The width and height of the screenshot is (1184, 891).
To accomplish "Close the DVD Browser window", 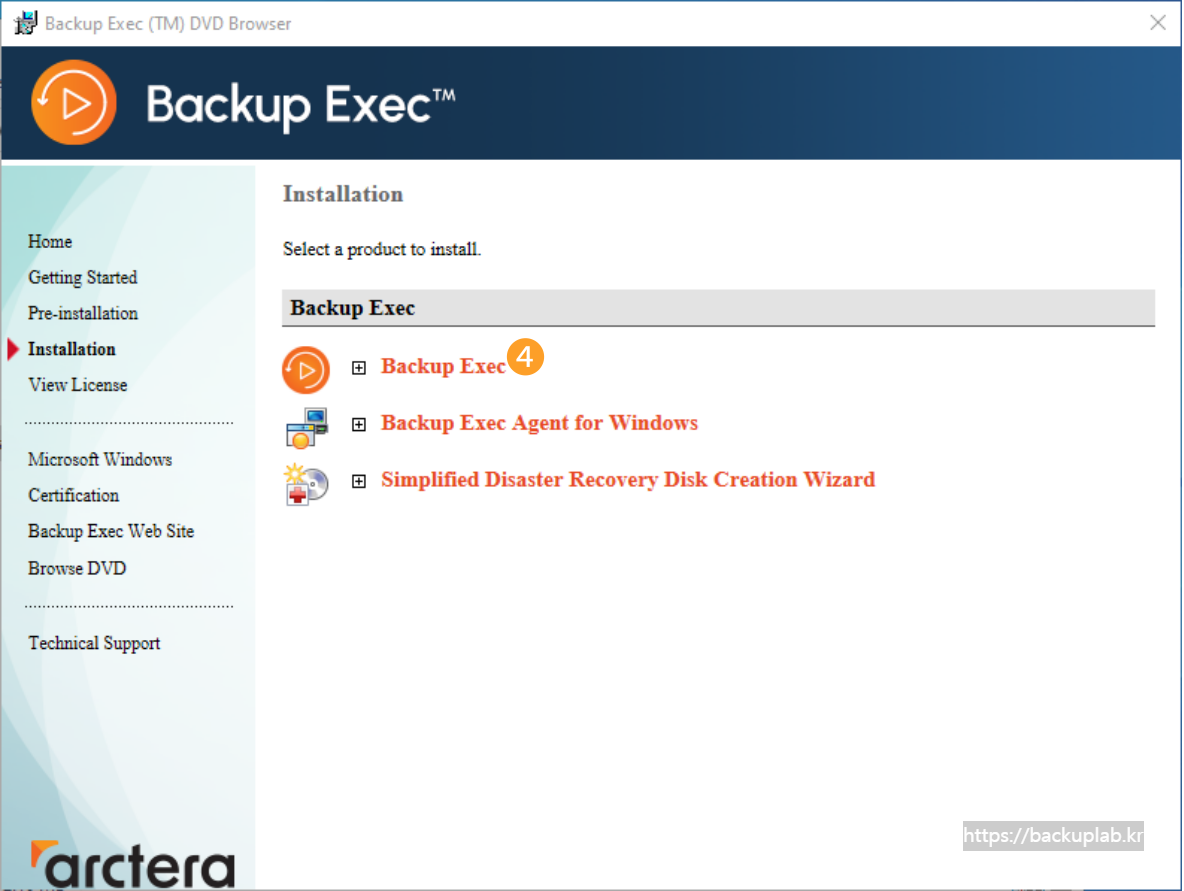I will [1158, 23].
